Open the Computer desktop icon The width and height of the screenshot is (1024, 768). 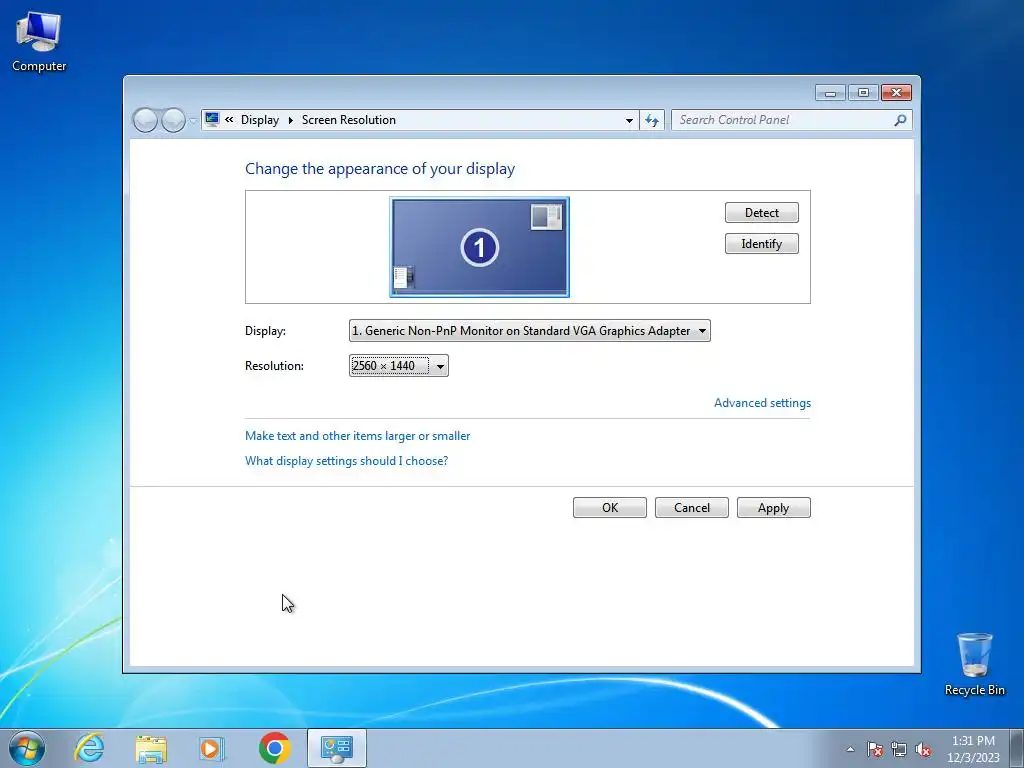(x=39, y=42)
